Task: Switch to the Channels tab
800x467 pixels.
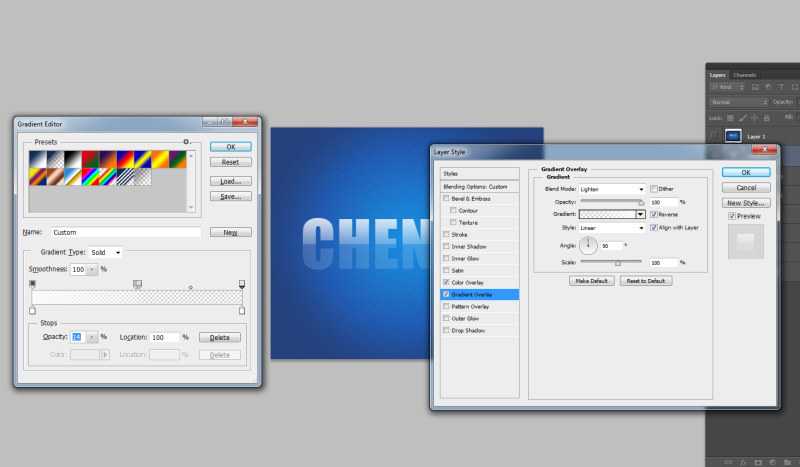Action: point(745,75)
